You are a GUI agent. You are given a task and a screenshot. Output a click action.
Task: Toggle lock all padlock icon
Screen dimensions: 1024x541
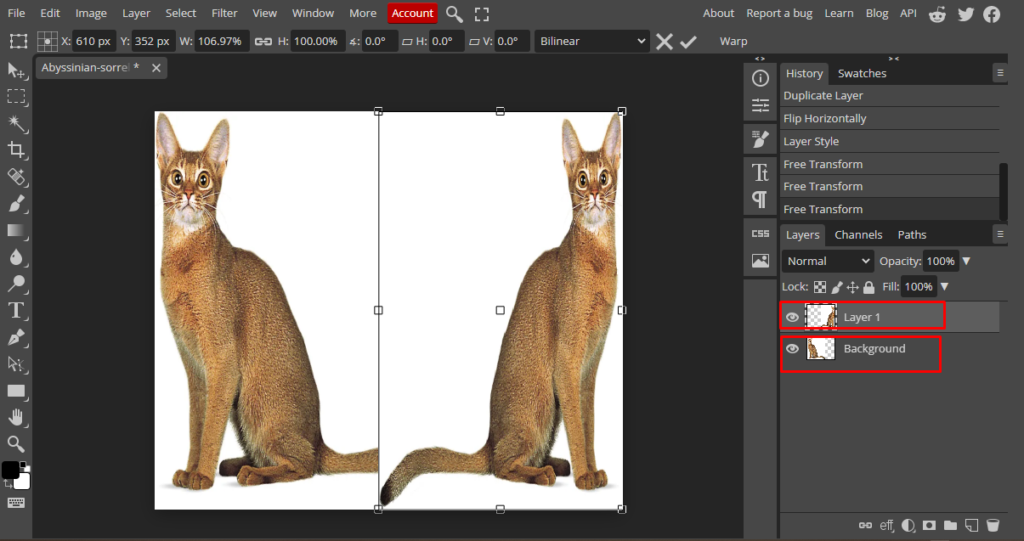869,287
